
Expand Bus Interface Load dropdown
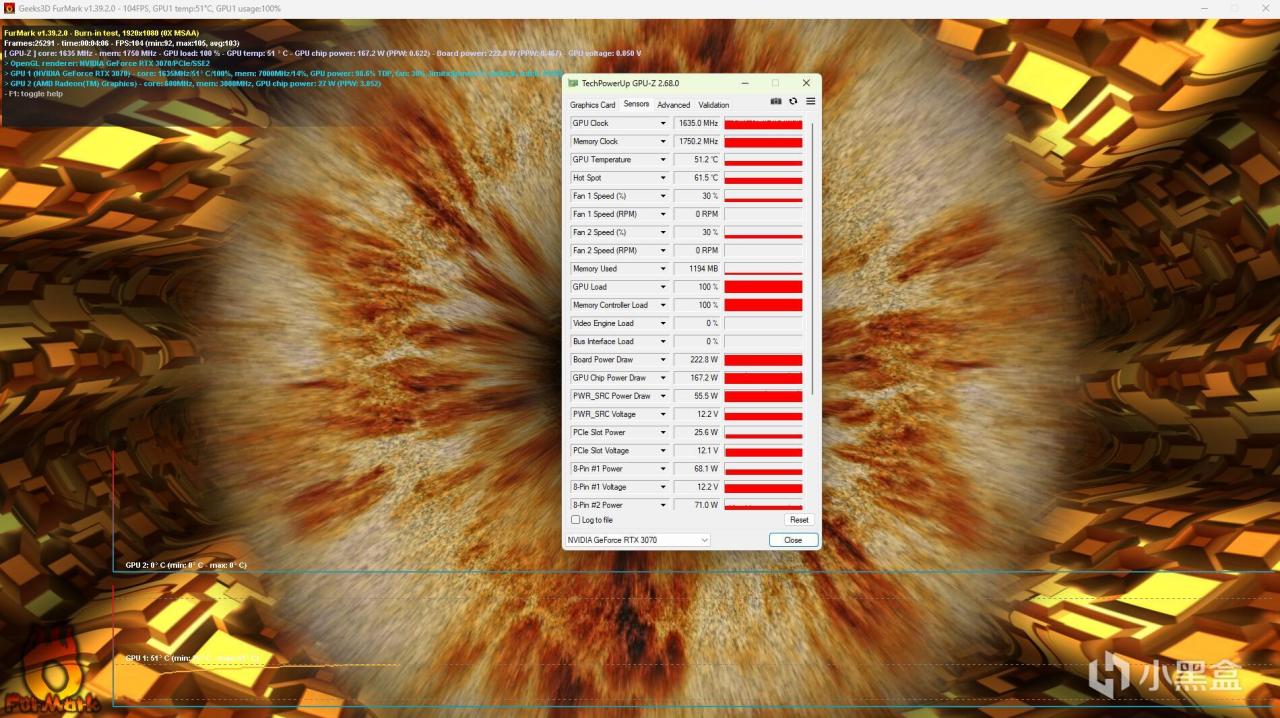pyautogui.click(x=662, y=342)
